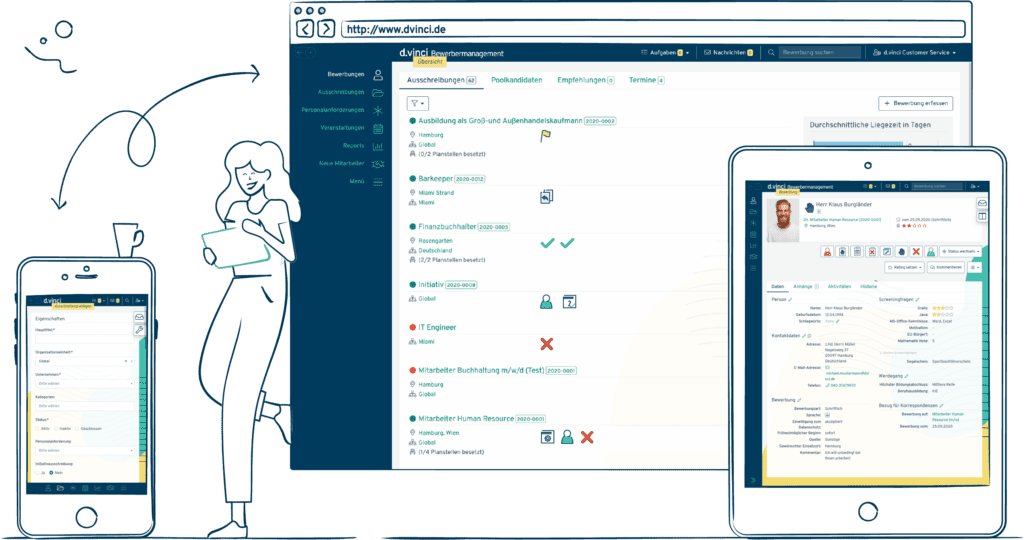Open Ausschreibungen folder icon in sidebar
Screen dimensions: 1024x540
[377, 93]
